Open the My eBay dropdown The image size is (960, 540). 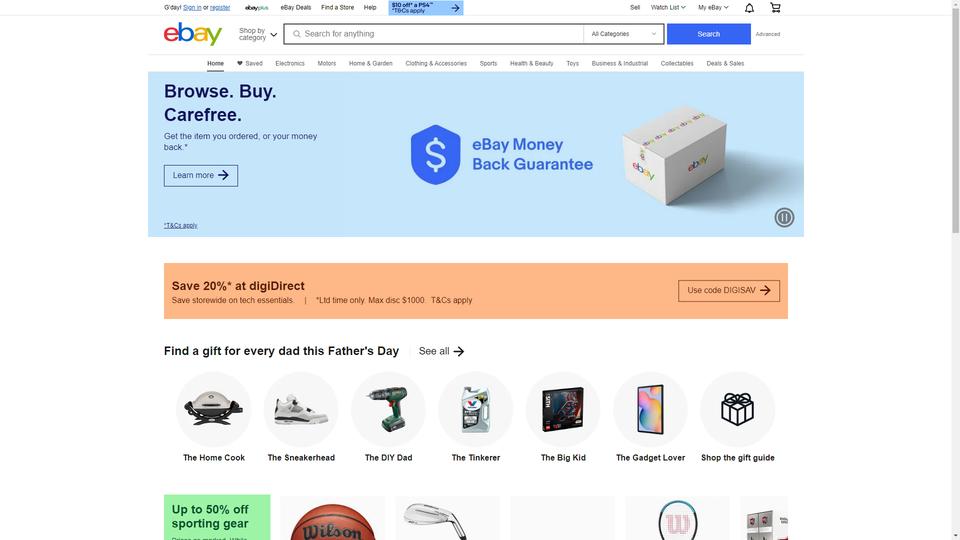coord(713,8)
